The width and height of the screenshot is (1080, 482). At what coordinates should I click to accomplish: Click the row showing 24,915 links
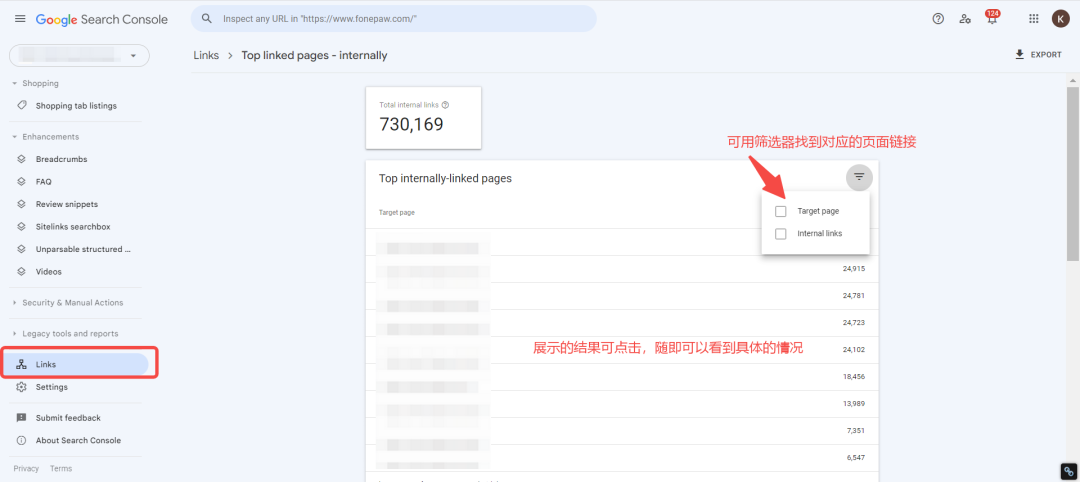point(622,269)
